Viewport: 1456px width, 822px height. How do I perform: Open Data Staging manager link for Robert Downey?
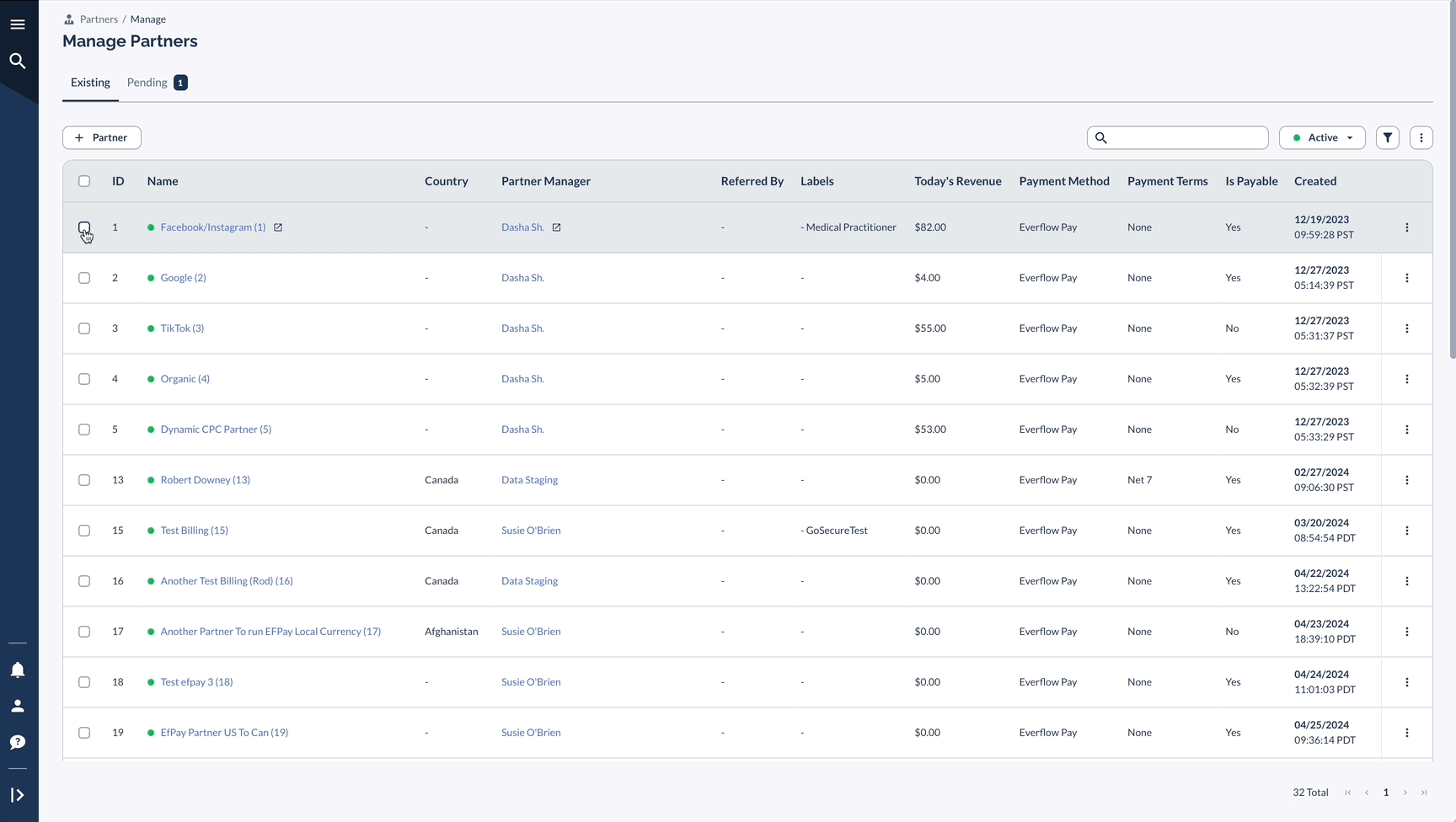tap(529, 480)
